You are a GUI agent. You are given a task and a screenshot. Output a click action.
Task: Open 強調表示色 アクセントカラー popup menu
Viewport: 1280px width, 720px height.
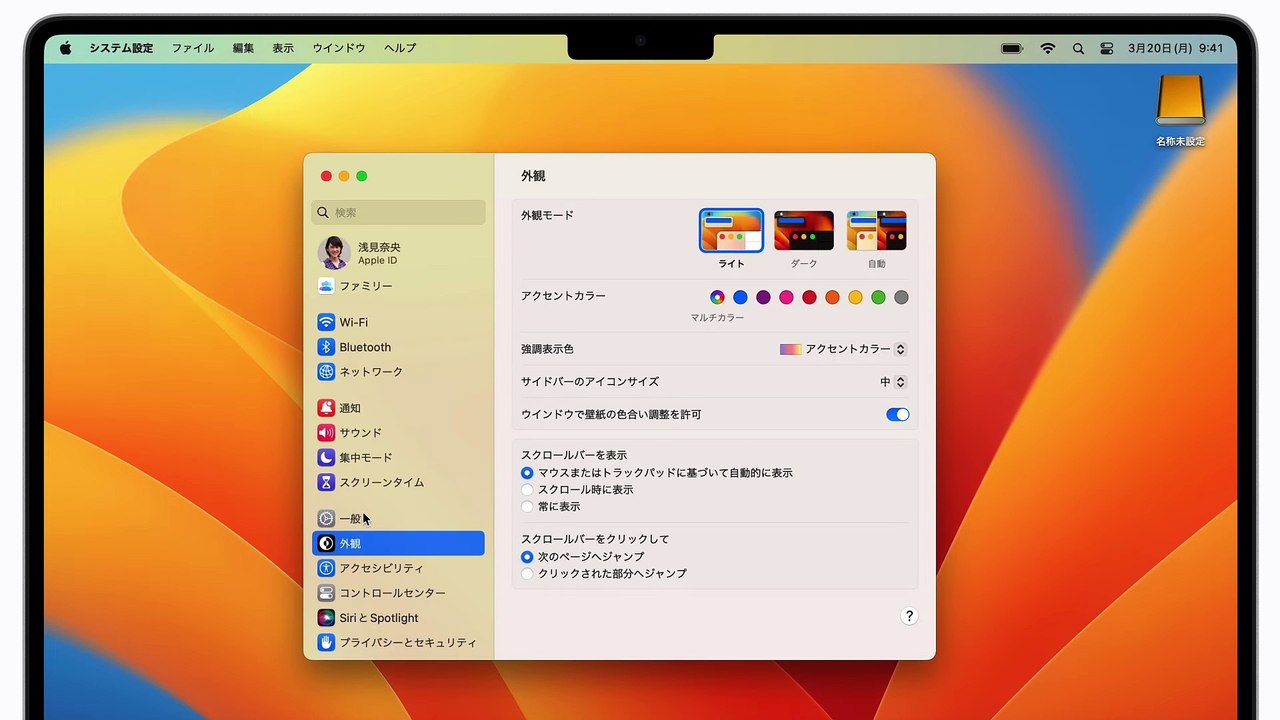click(843, 349)
